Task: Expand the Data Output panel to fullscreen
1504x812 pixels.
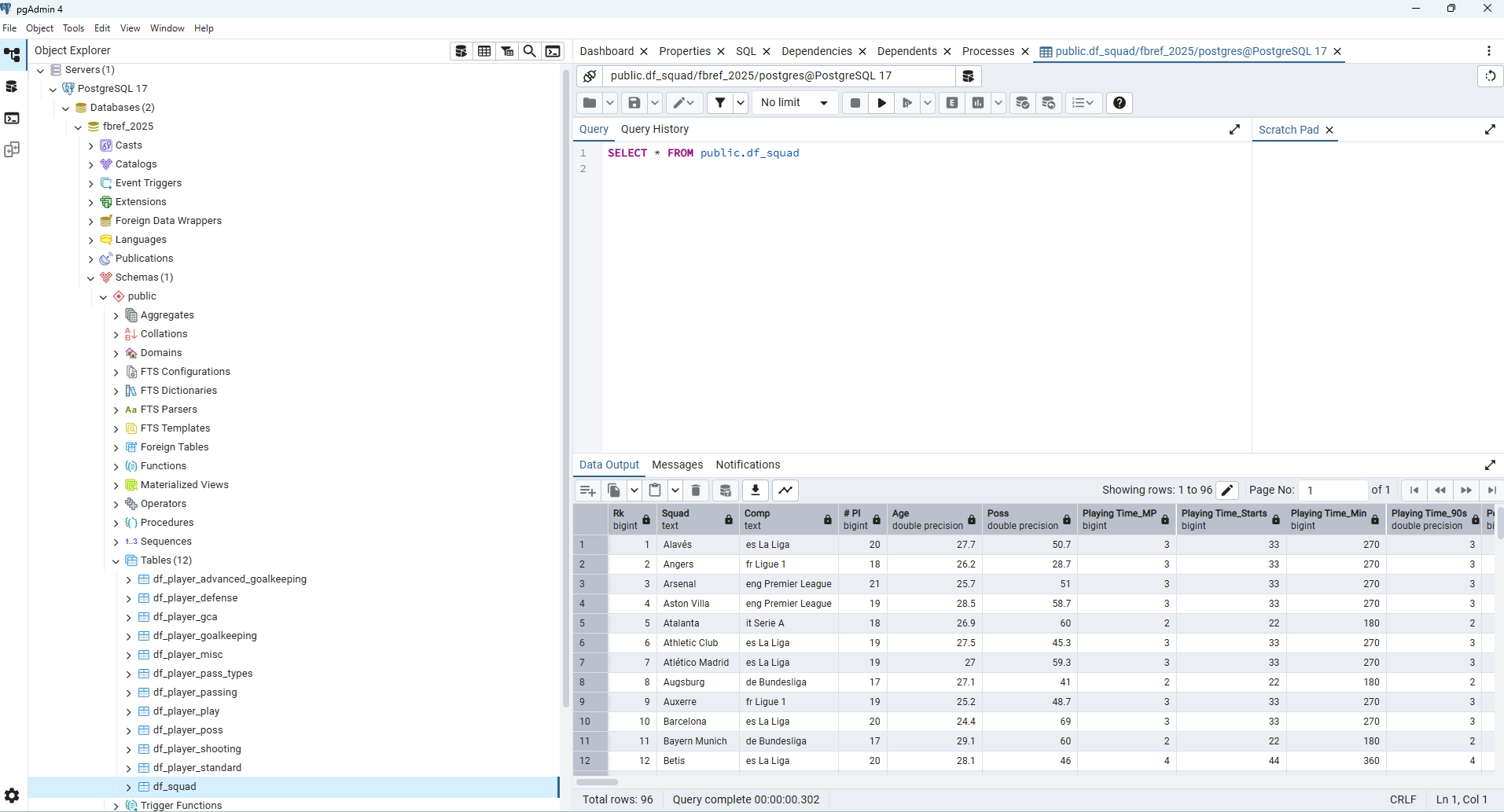Action: point(1490,465)
